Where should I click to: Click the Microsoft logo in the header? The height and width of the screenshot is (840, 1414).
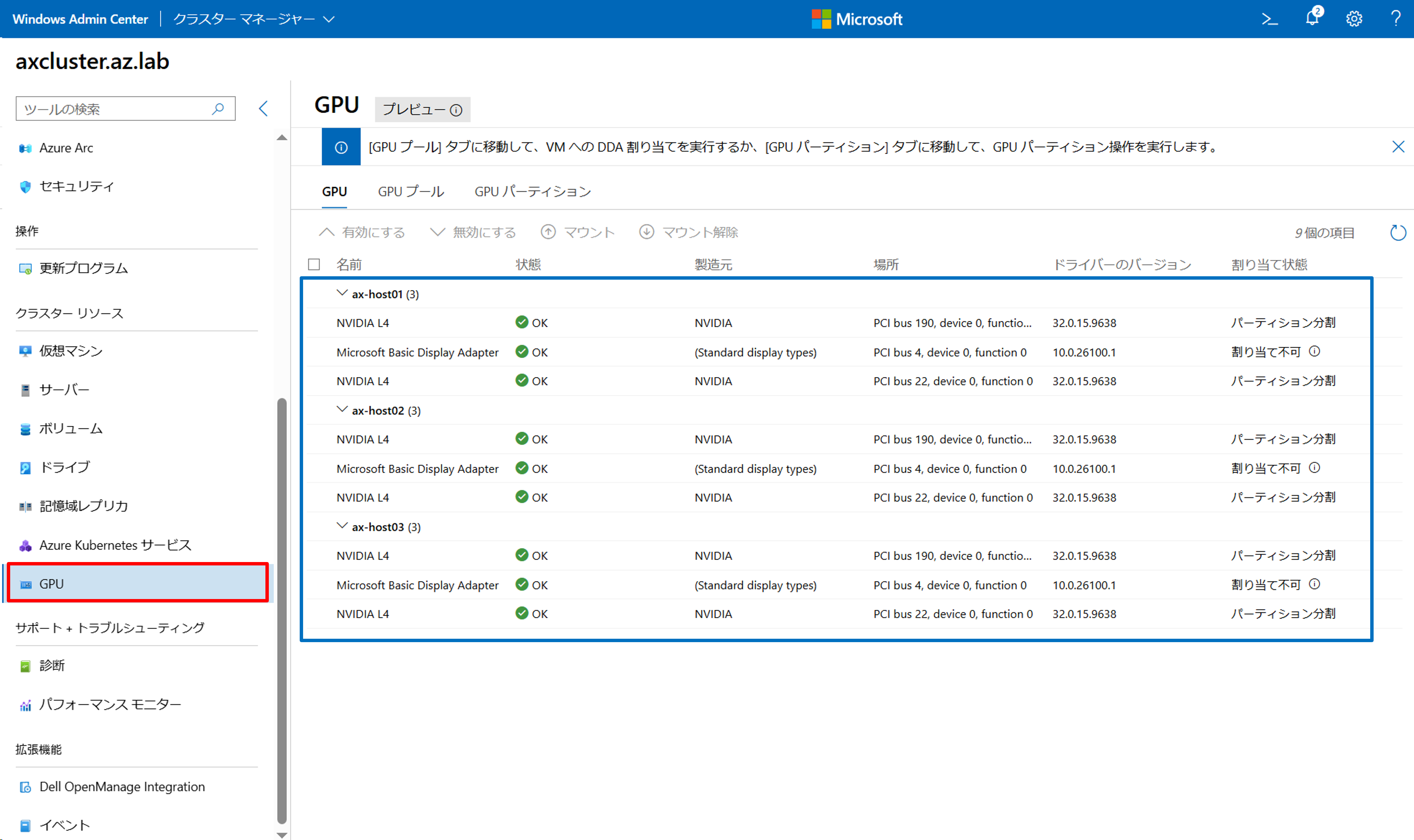(x=857, y=19)
